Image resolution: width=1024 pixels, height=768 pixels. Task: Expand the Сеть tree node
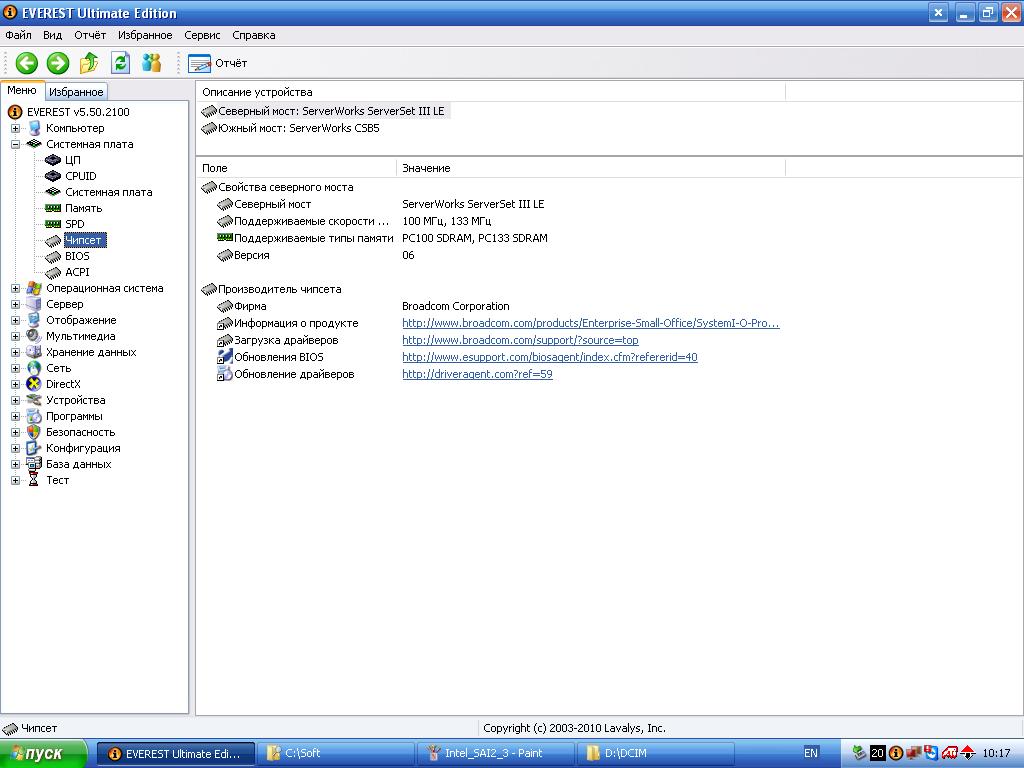[x=15, y=368]
